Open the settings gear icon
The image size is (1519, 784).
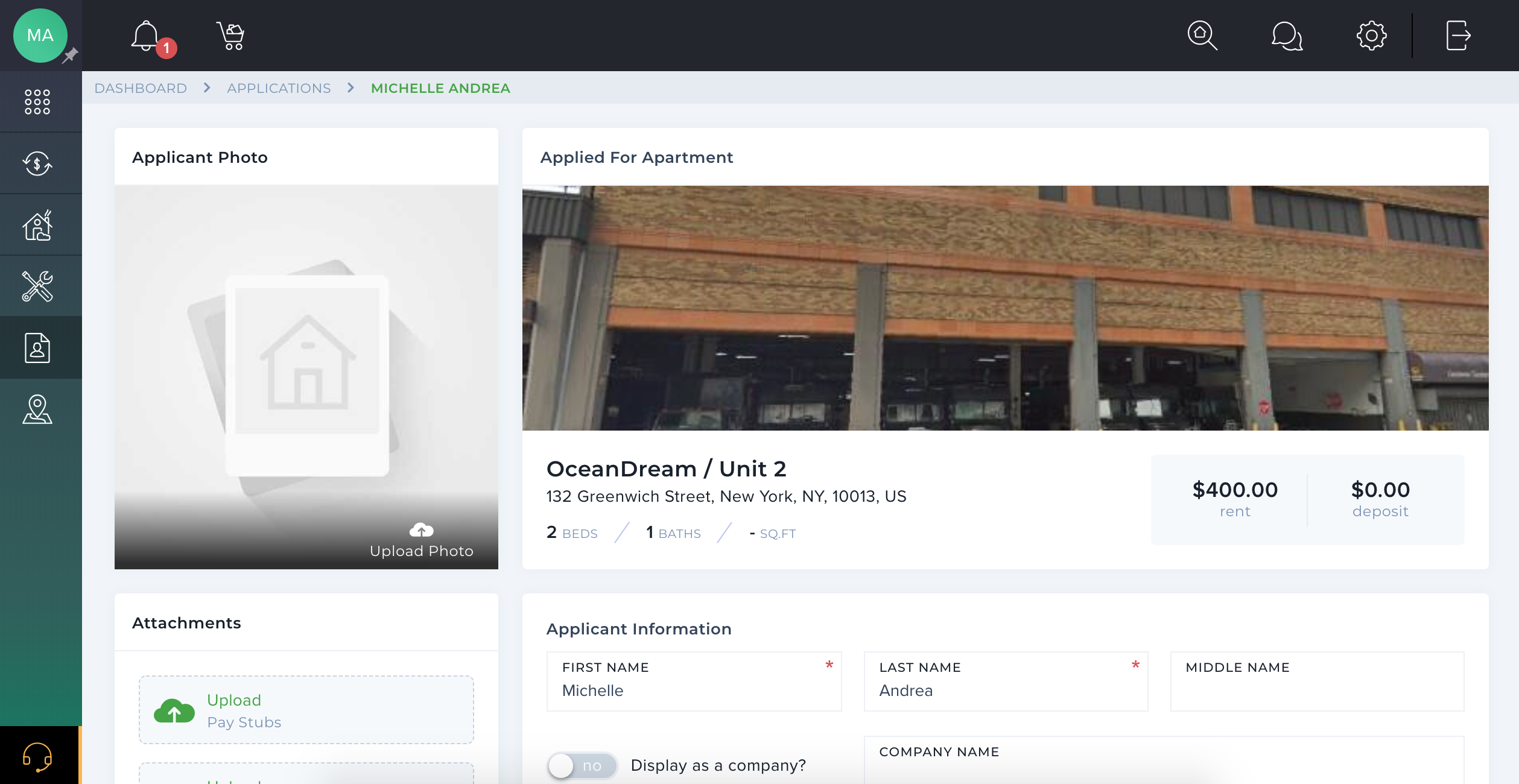[x=1371, y=36]
